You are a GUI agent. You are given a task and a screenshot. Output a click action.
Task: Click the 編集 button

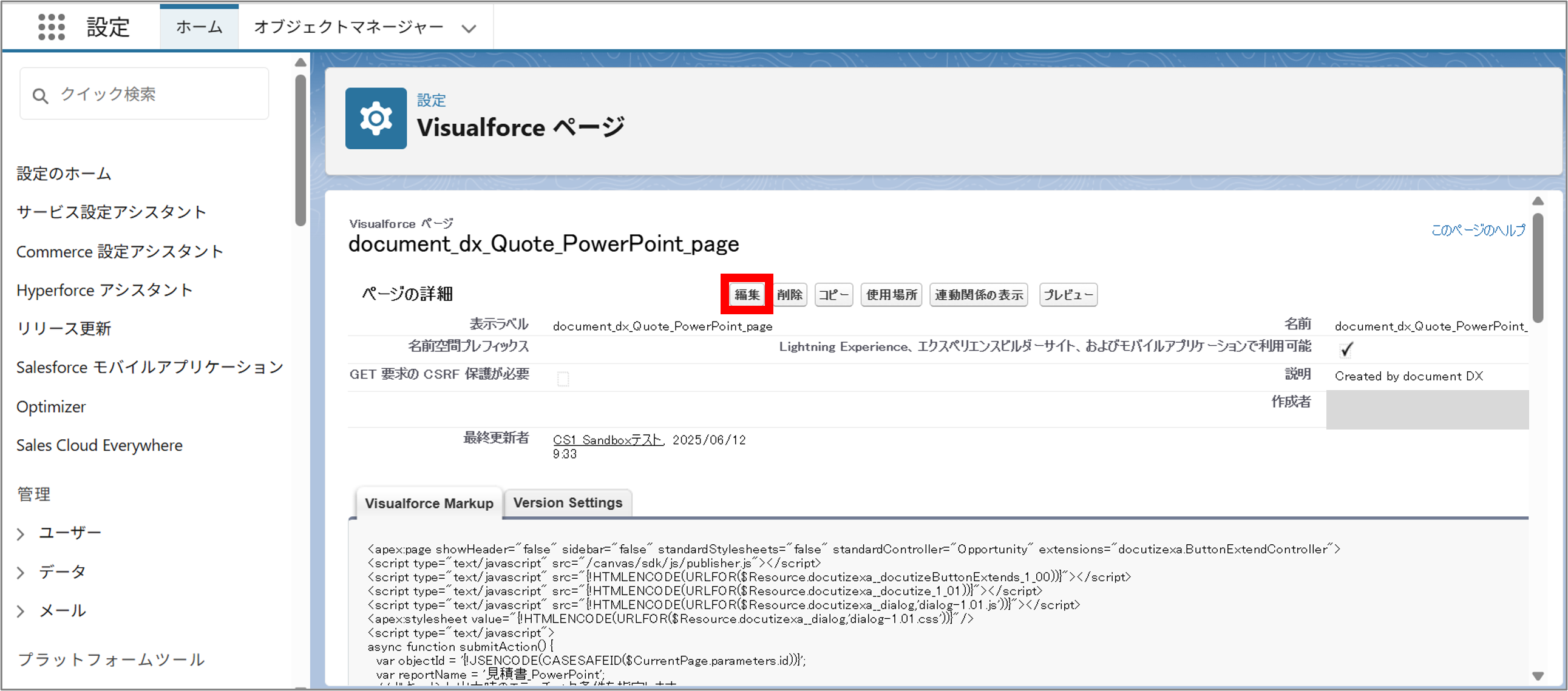click(x=746, y=294)
